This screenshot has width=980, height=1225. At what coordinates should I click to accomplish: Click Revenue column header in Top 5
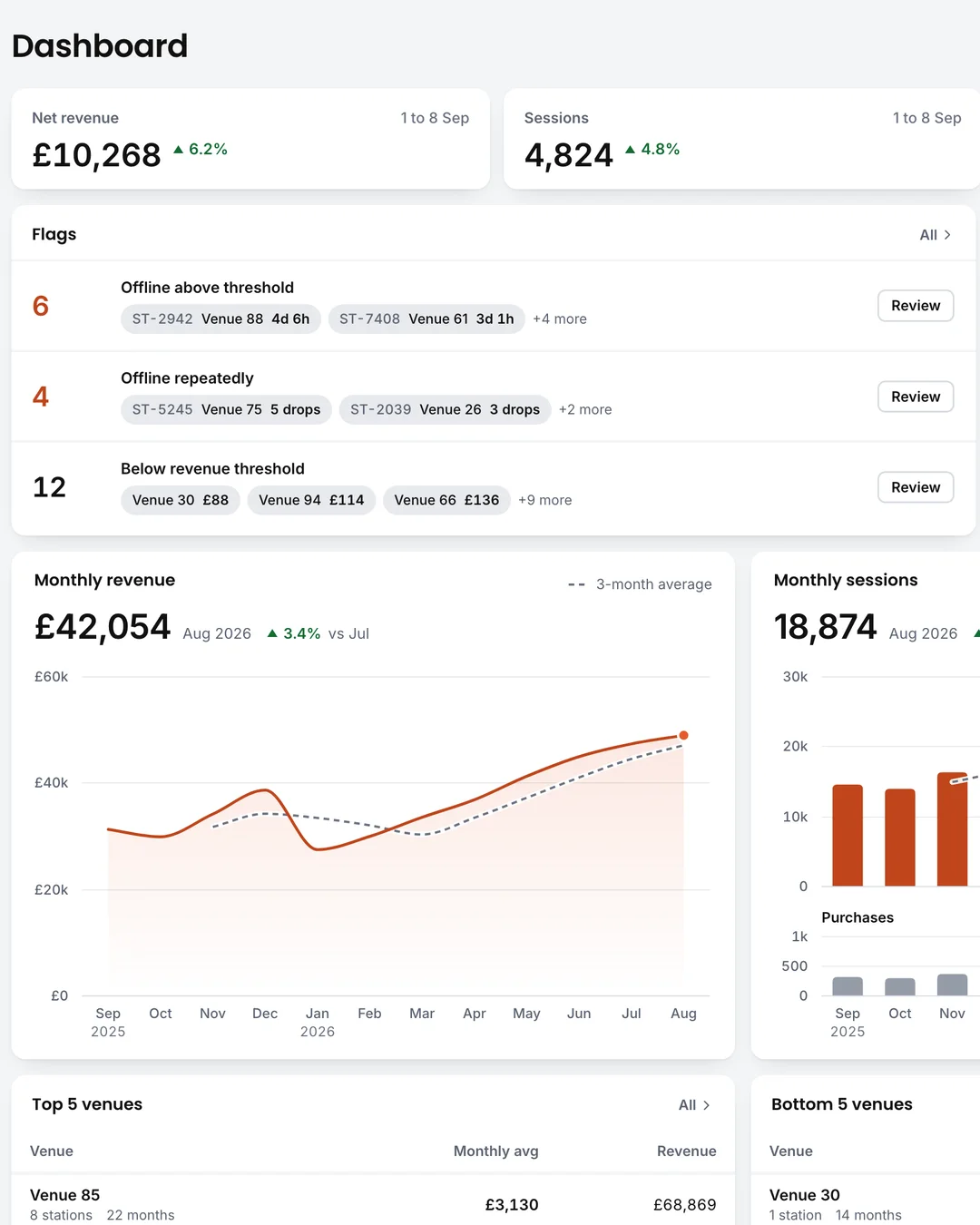point(687,1151)
